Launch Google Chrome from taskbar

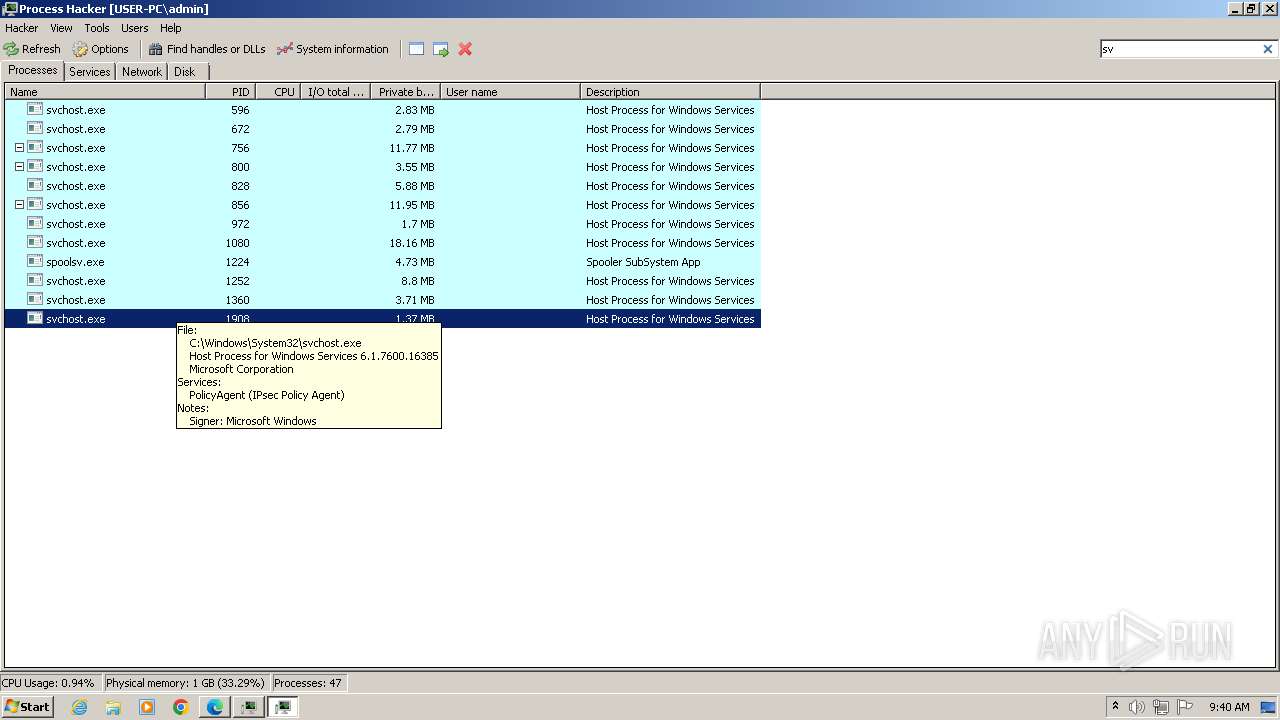click(181, 707)
